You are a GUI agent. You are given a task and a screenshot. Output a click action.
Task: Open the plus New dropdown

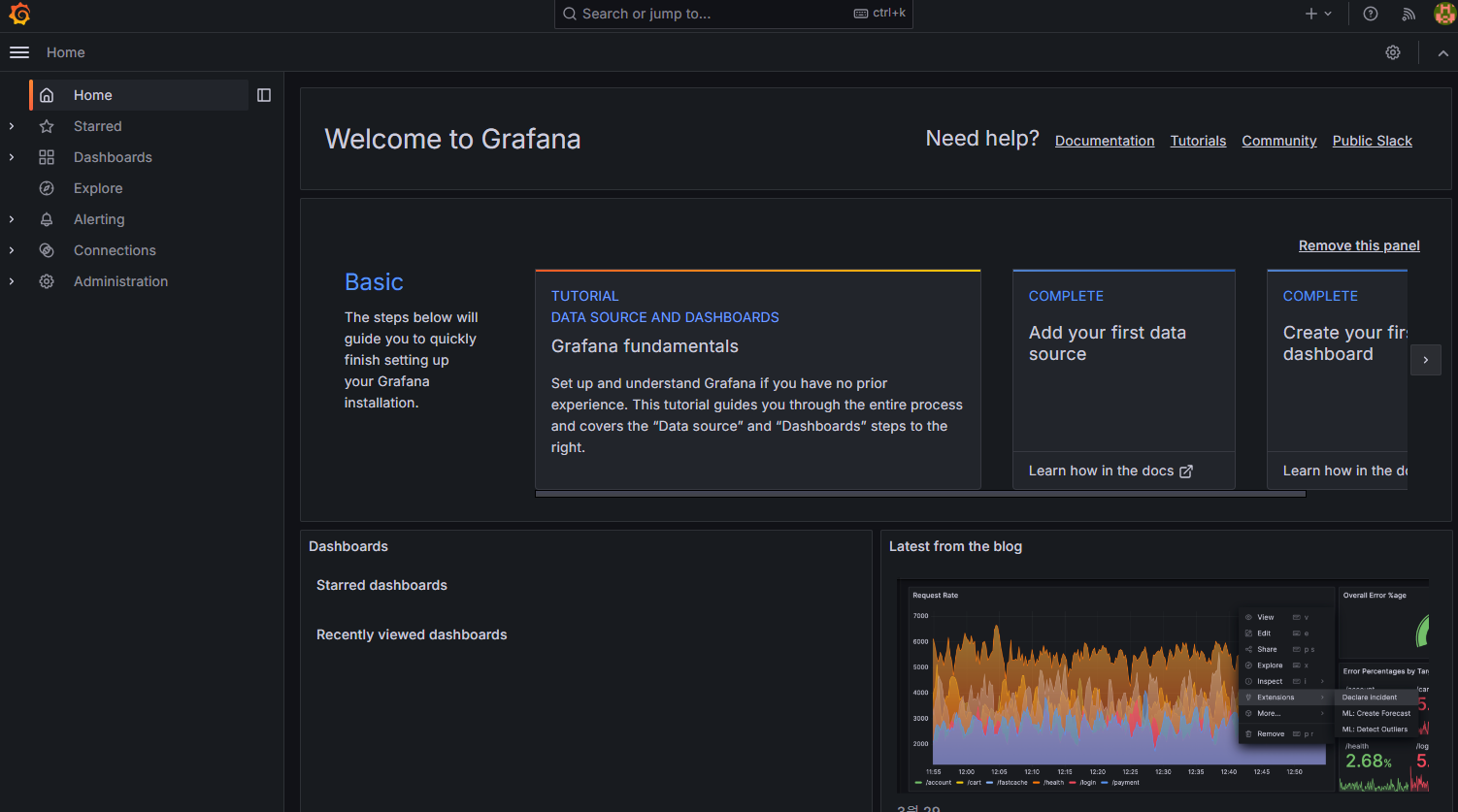[1318, 14]
